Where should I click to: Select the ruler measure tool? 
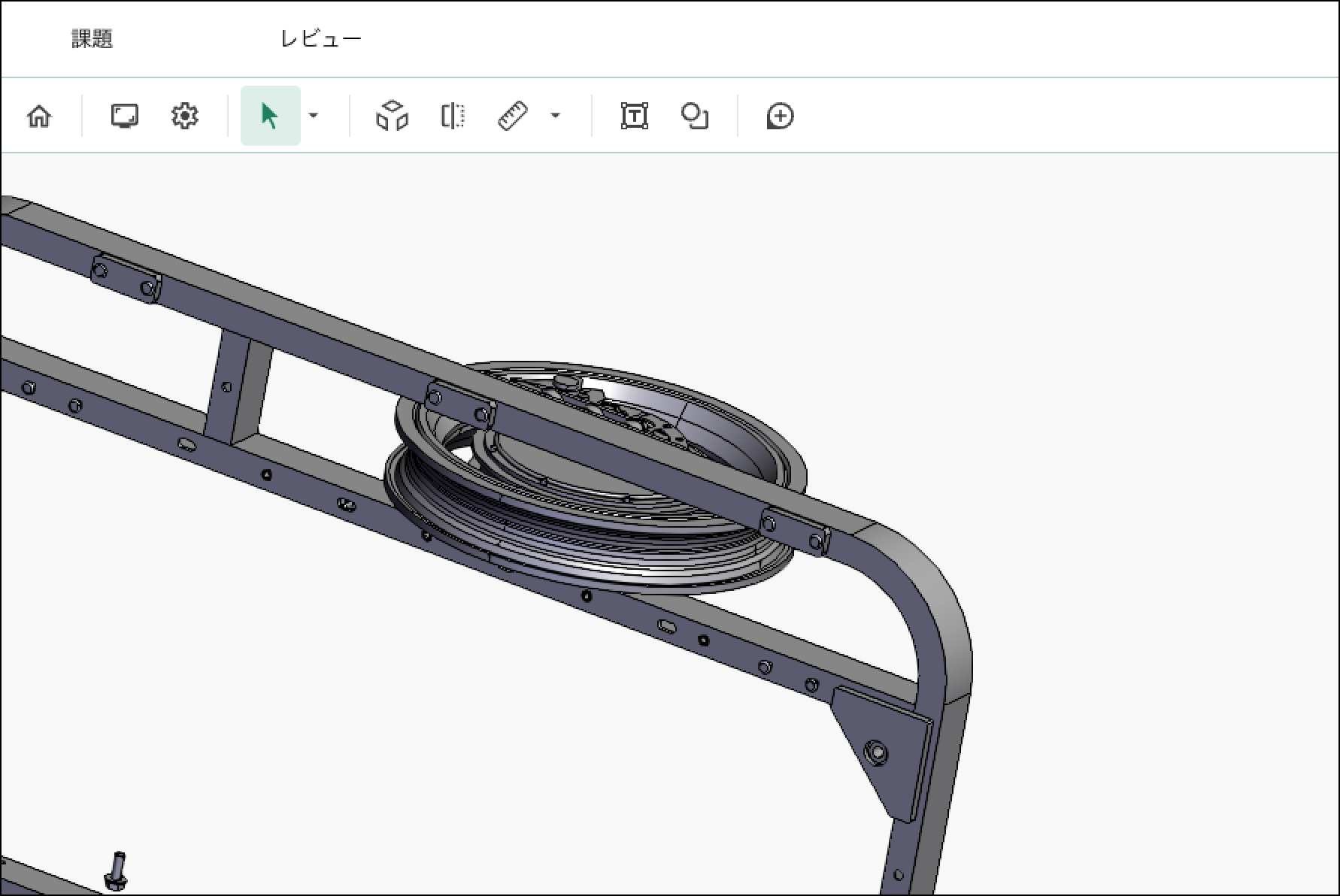click(x=513, y=117)
